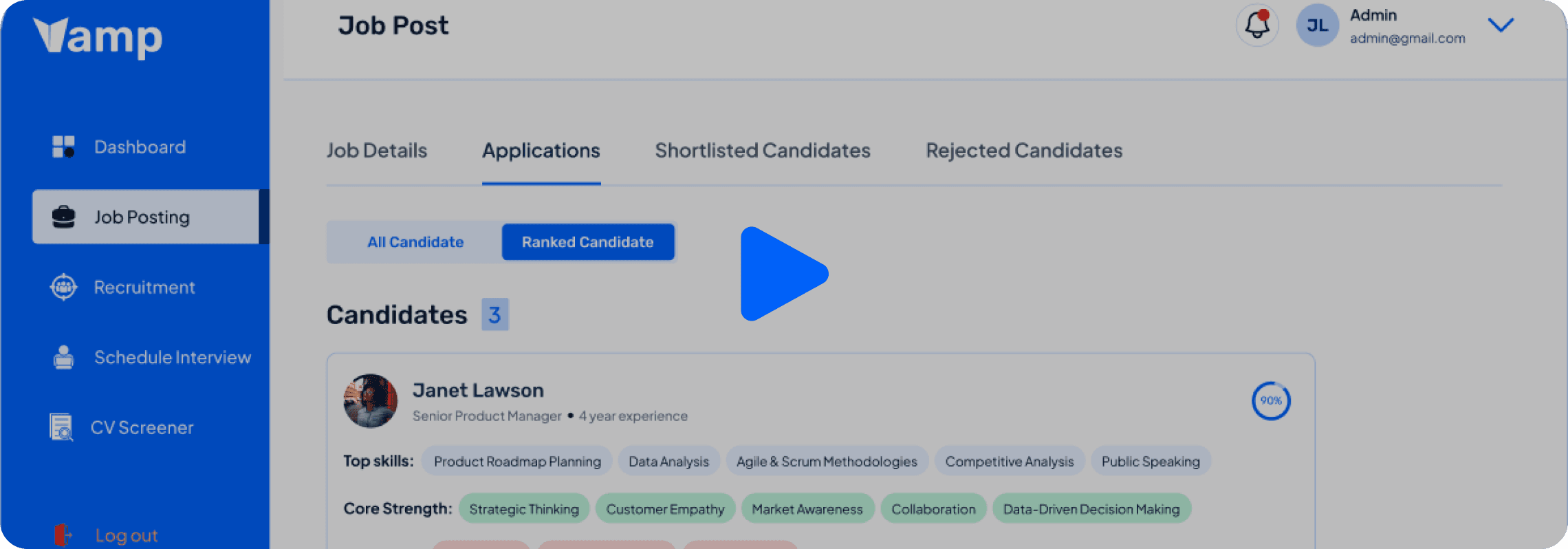The width and height of the screenshot is (1568, 549).
Task: Click the Log out door icon
Action: coord(63,535)
